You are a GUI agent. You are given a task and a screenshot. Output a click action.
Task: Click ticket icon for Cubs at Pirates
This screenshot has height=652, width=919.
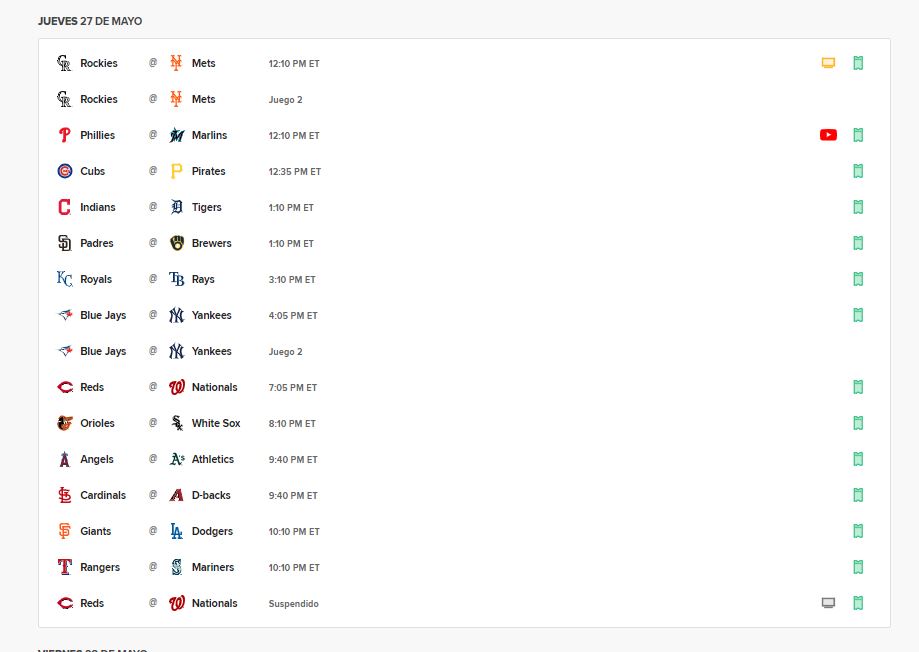point(858,171)
